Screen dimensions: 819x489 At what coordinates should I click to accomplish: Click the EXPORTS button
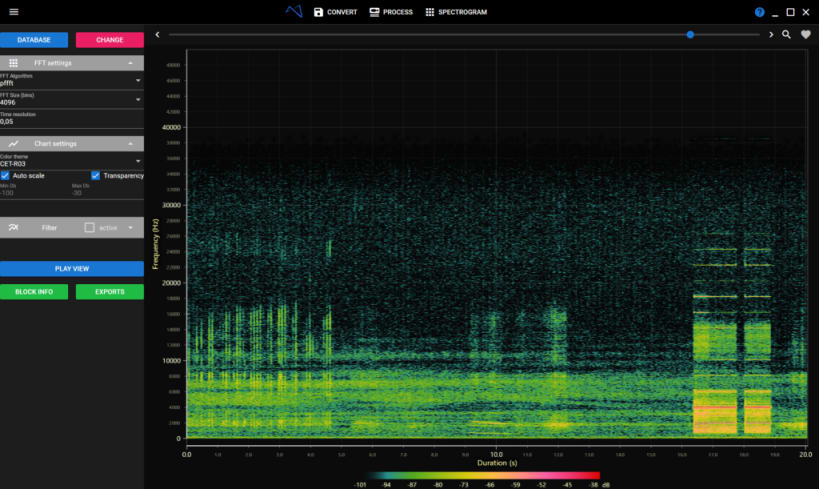click(110, 292)
